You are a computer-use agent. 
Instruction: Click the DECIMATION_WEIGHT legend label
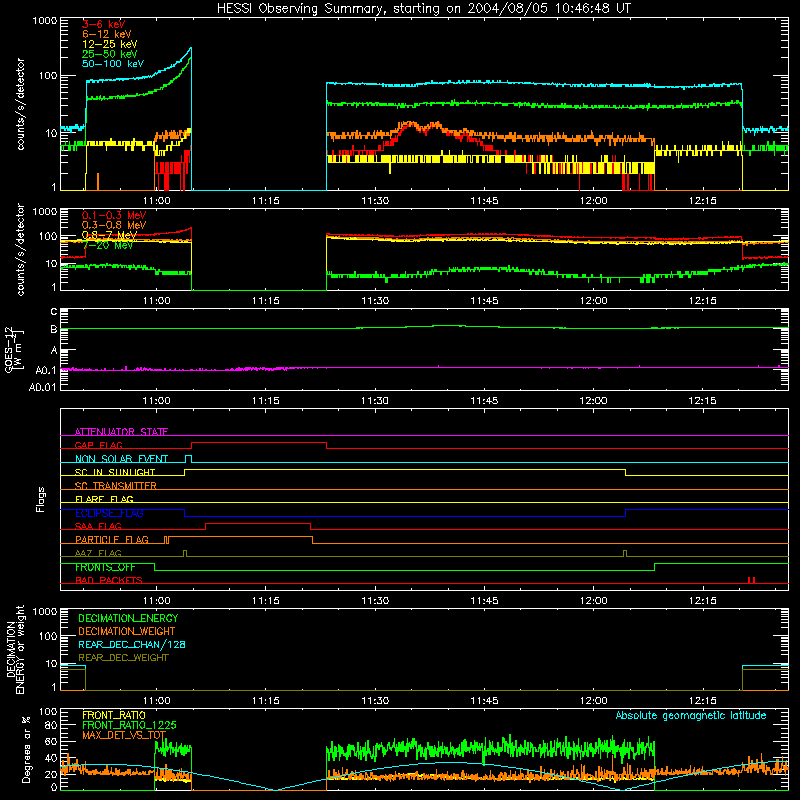[127, 632]
